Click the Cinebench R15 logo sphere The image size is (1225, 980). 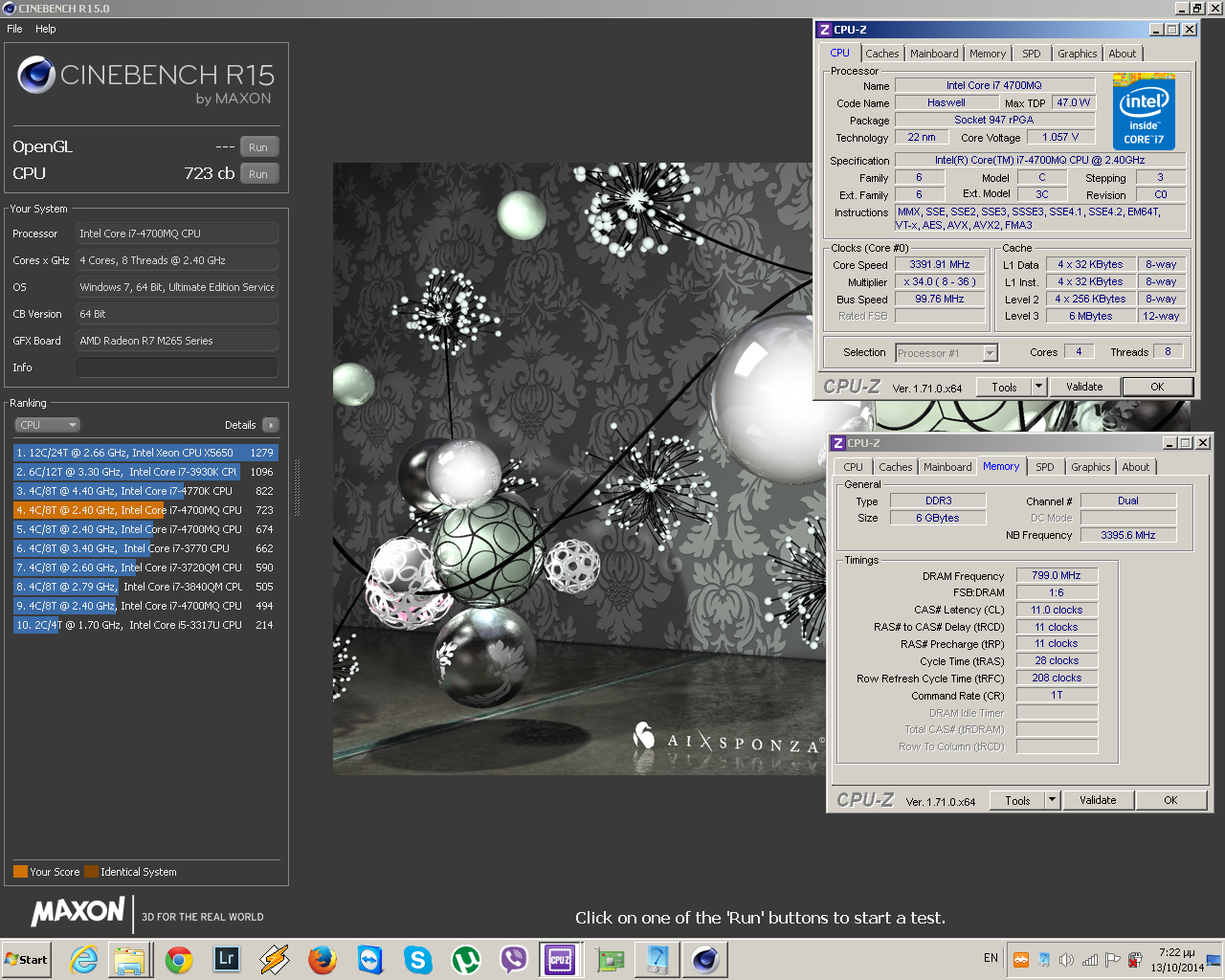pyautogui.click(x=36, y=75)
